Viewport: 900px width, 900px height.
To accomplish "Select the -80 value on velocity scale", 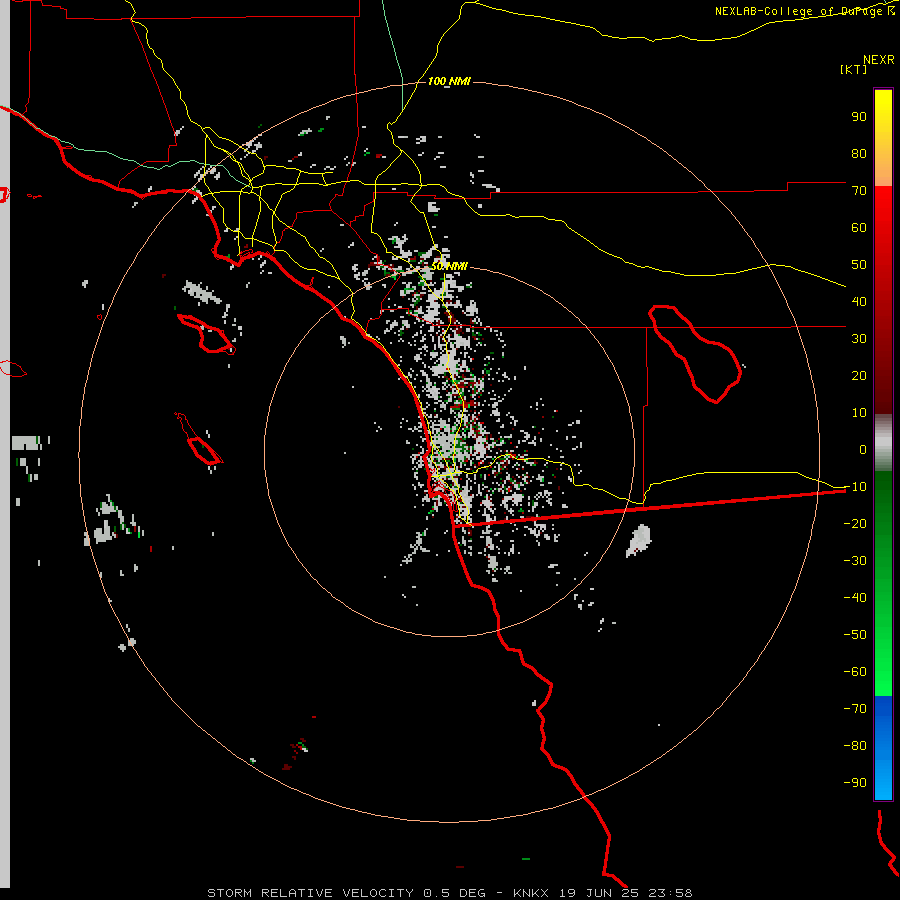I will click(x=855, y=746).
